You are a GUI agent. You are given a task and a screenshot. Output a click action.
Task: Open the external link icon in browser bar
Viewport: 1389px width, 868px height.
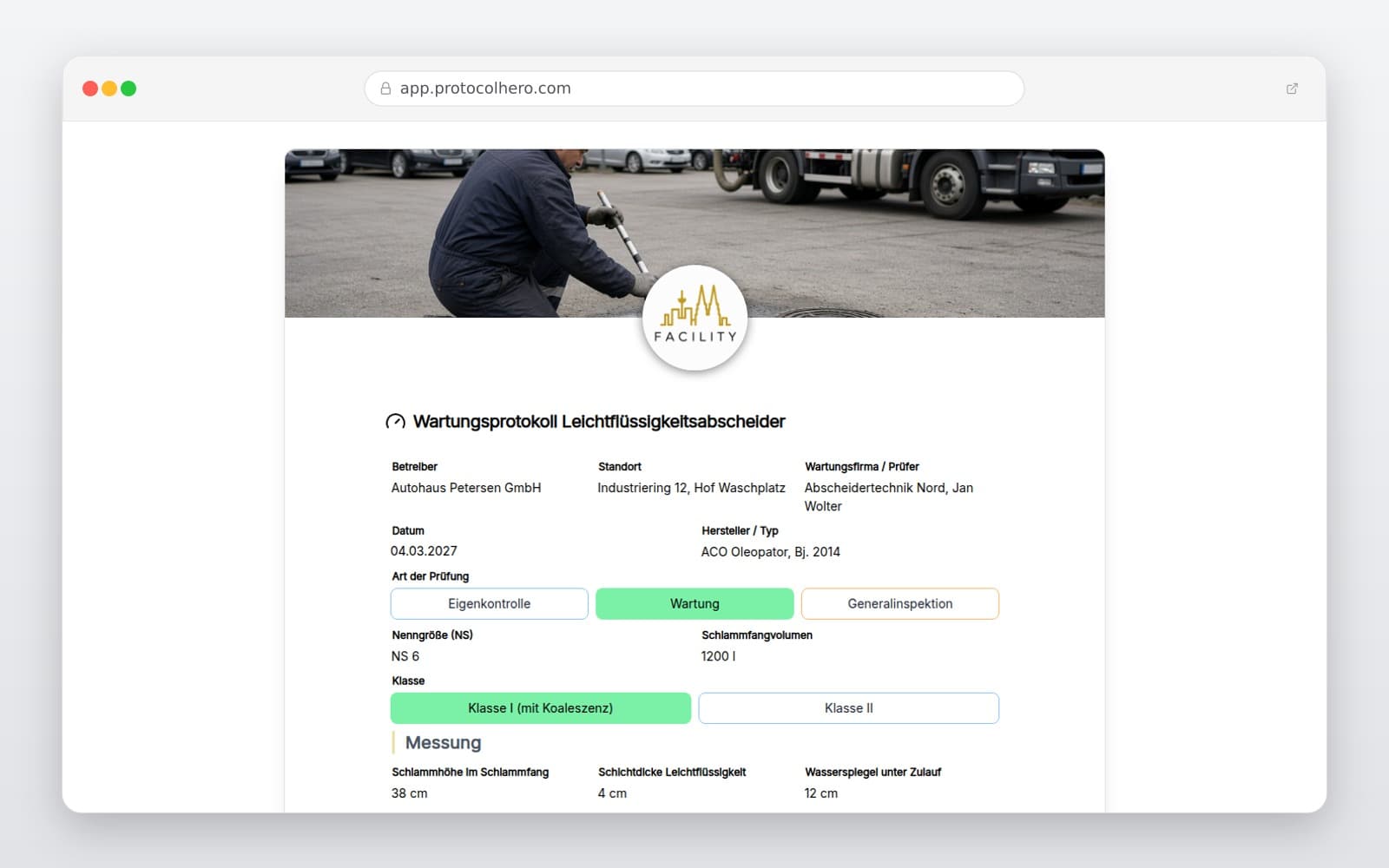tap(1292, 89)
